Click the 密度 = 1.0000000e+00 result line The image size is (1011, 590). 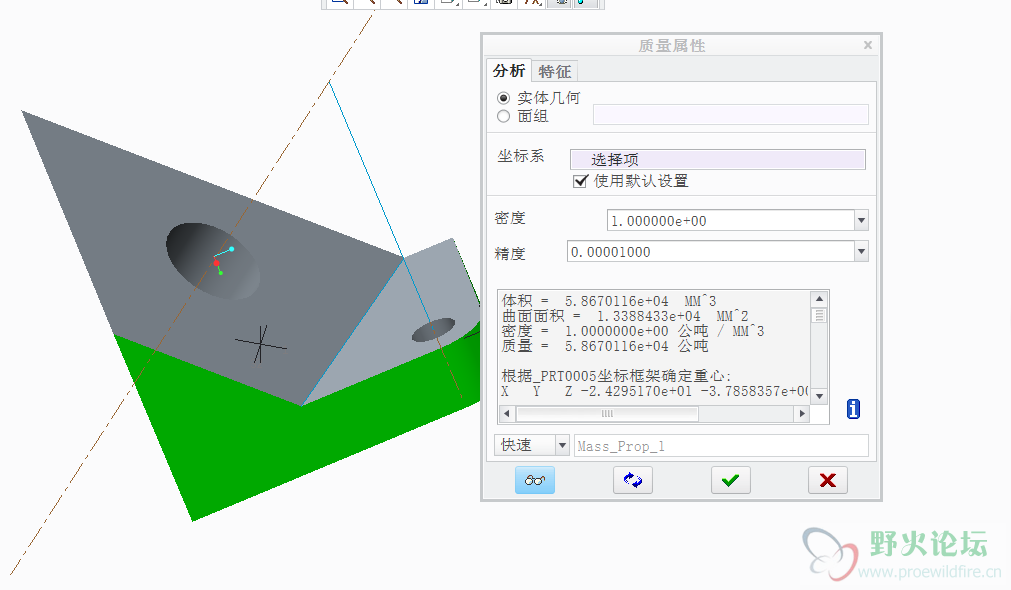point(633,331)
